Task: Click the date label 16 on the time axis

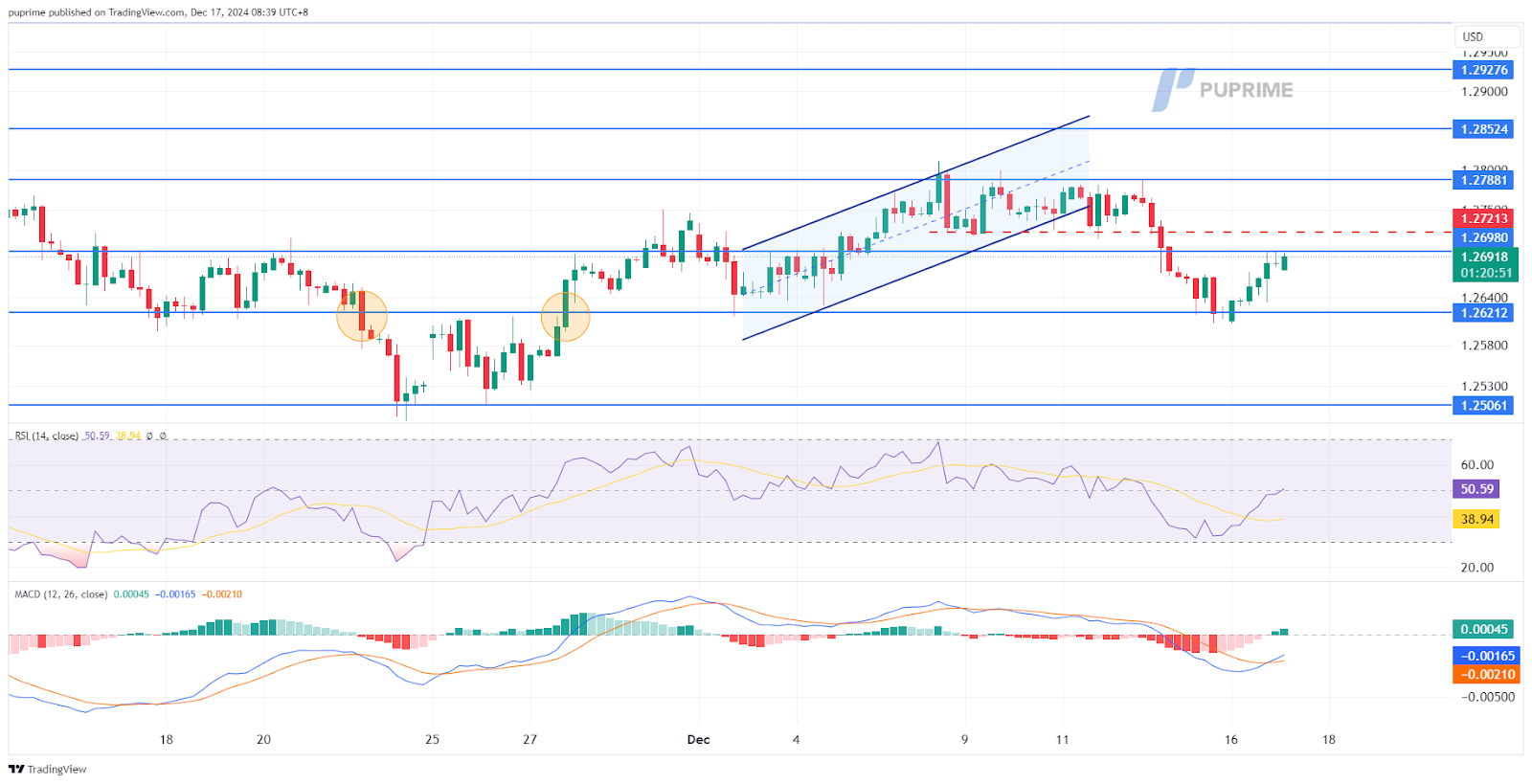Action: point(1230,739)
